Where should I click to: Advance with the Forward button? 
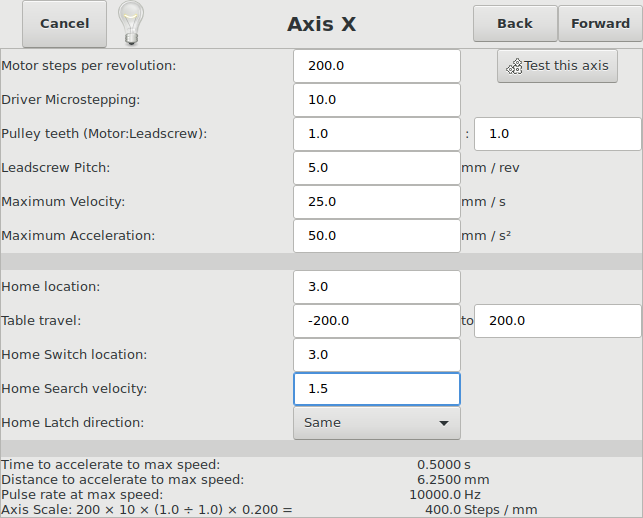[x=600, y=23]
